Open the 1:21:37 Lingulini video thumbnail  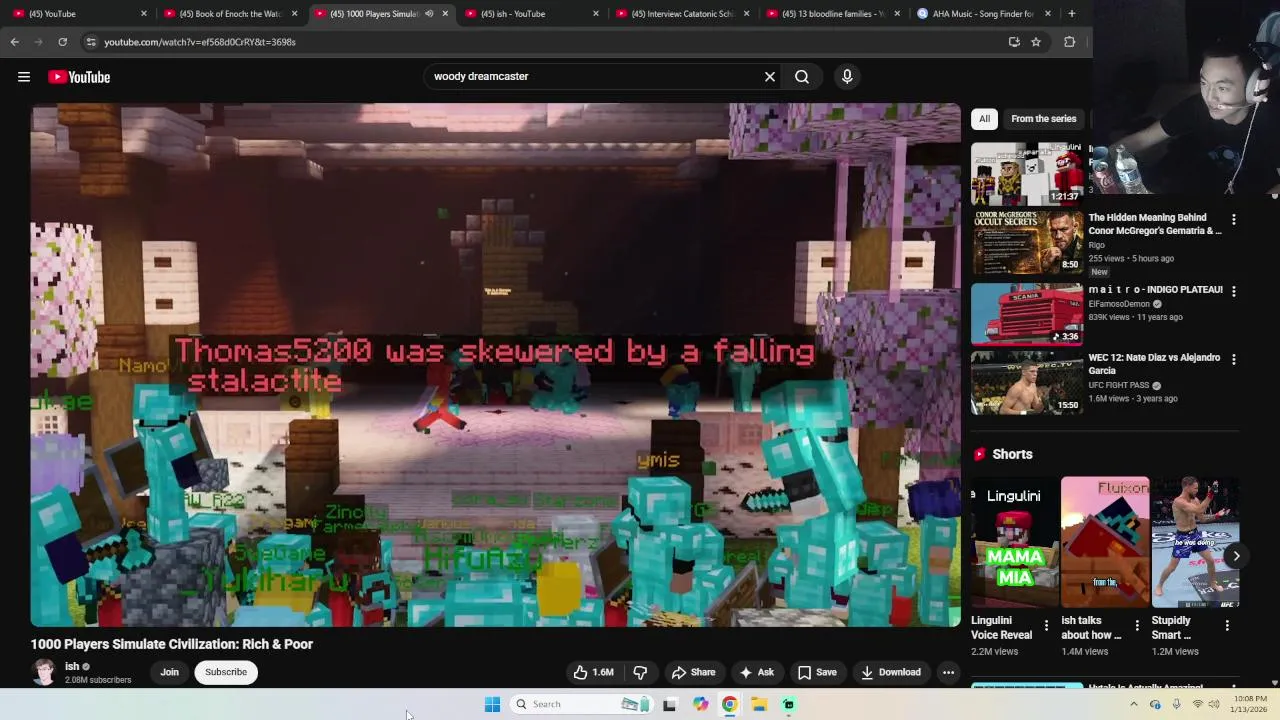1026,173
